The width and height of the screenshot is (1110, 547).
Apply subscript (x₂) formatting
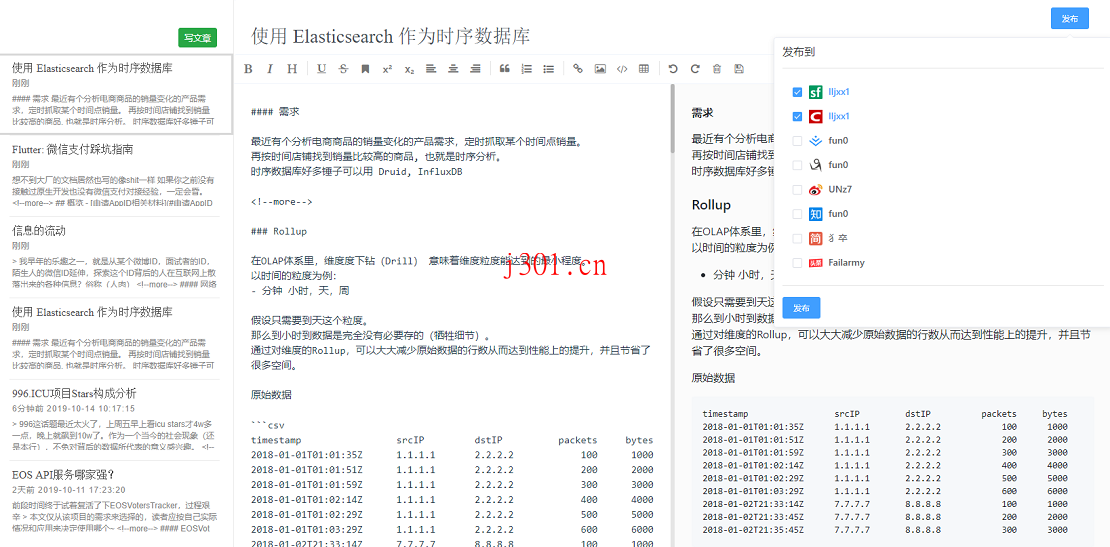pos(409,69)
